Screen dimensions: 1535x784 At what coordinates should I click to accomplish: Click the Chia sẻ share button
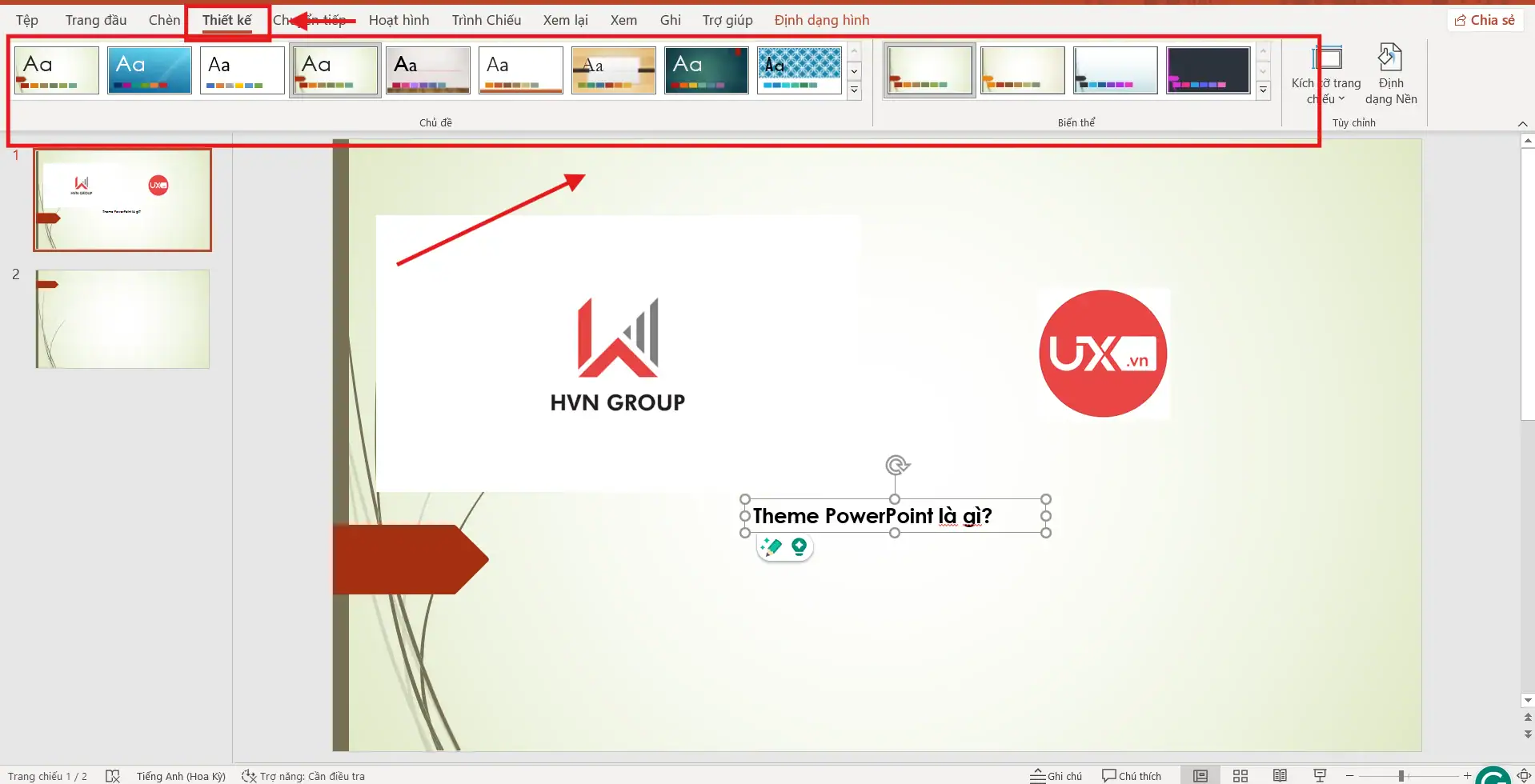click(1485, 20)
